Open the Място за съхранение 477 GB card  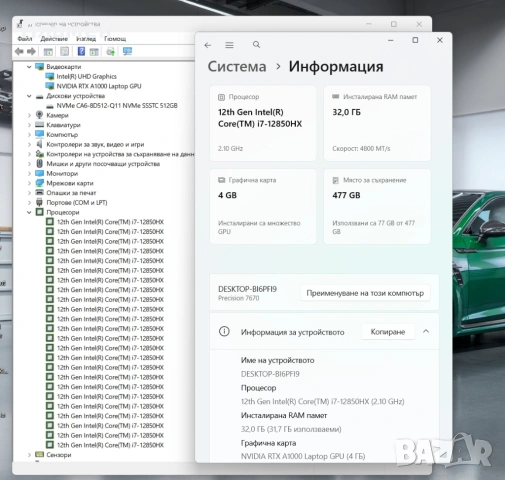pos(377,206)
